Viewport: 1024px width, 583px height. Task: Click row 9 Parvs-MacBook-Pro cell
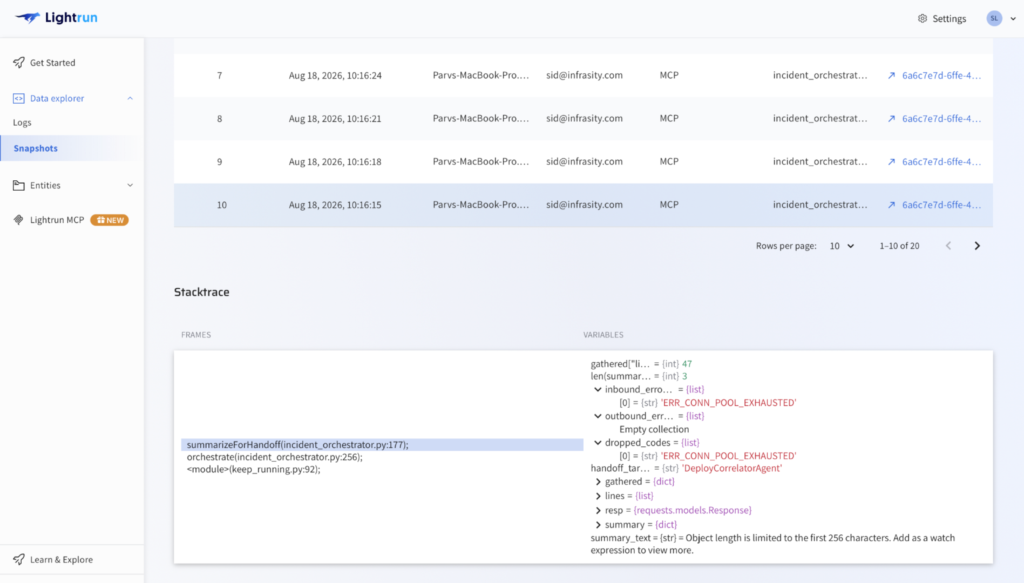point(481,162)
